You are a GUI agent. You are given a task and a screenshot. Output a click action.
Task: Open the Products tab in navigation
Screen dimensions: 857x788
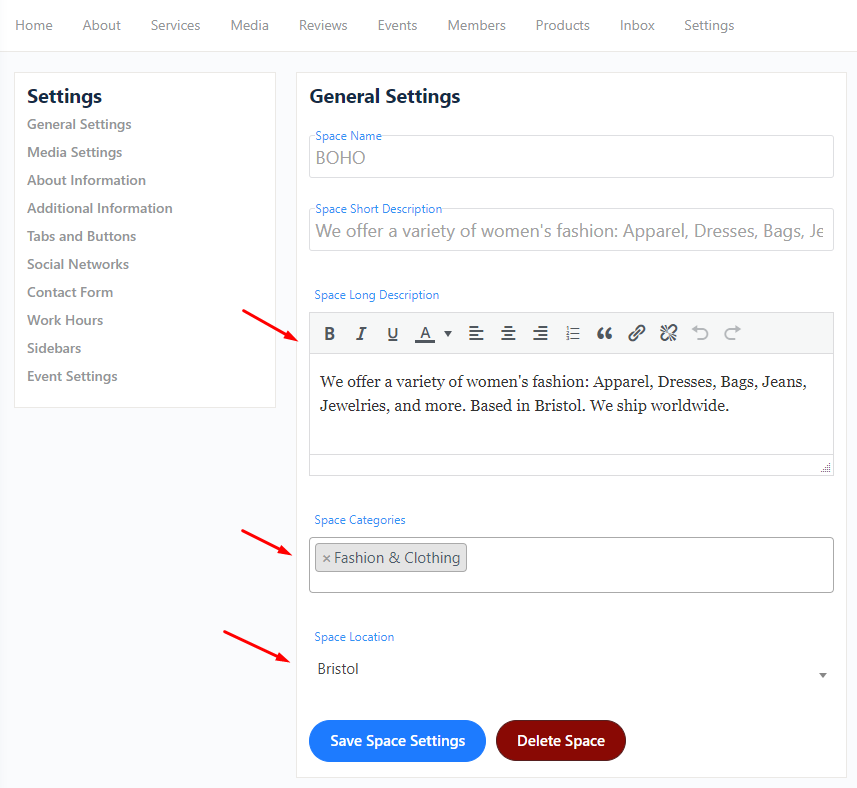point(562,25)
